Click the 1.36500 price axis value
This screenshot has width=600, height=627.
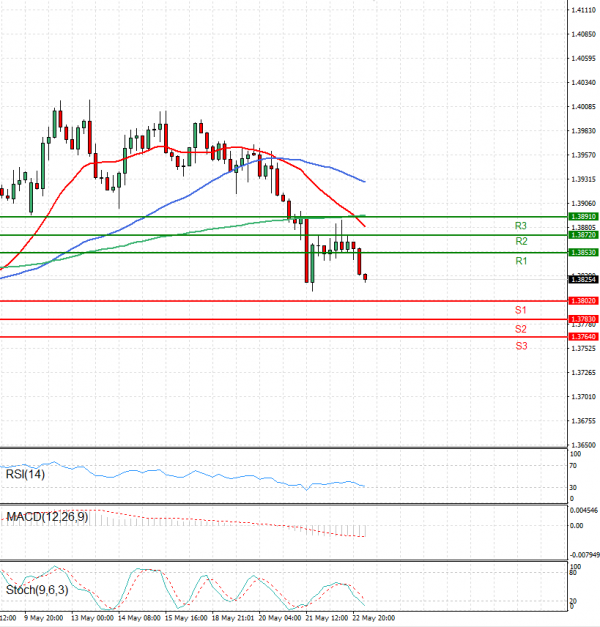(584, 445)
